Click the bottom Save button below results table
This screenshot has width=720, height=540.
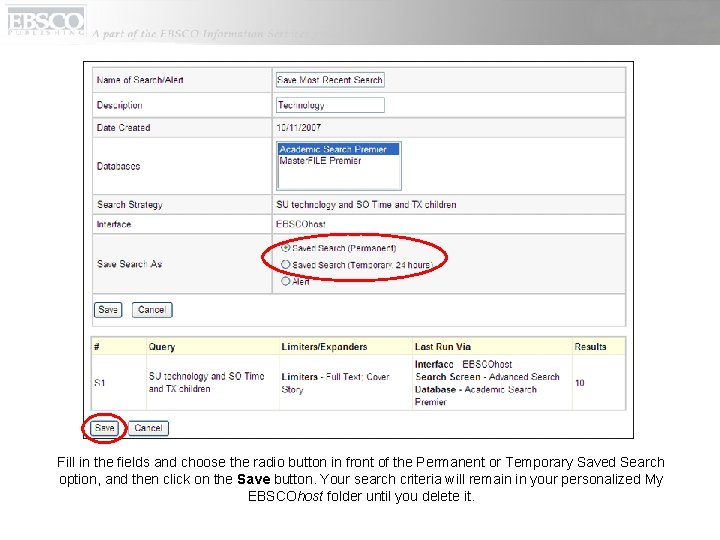(105, 428)
